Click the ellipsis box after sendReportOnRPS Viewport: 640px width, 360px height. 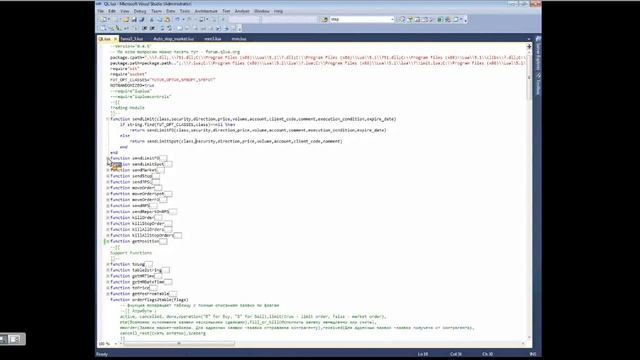[173, 212]
